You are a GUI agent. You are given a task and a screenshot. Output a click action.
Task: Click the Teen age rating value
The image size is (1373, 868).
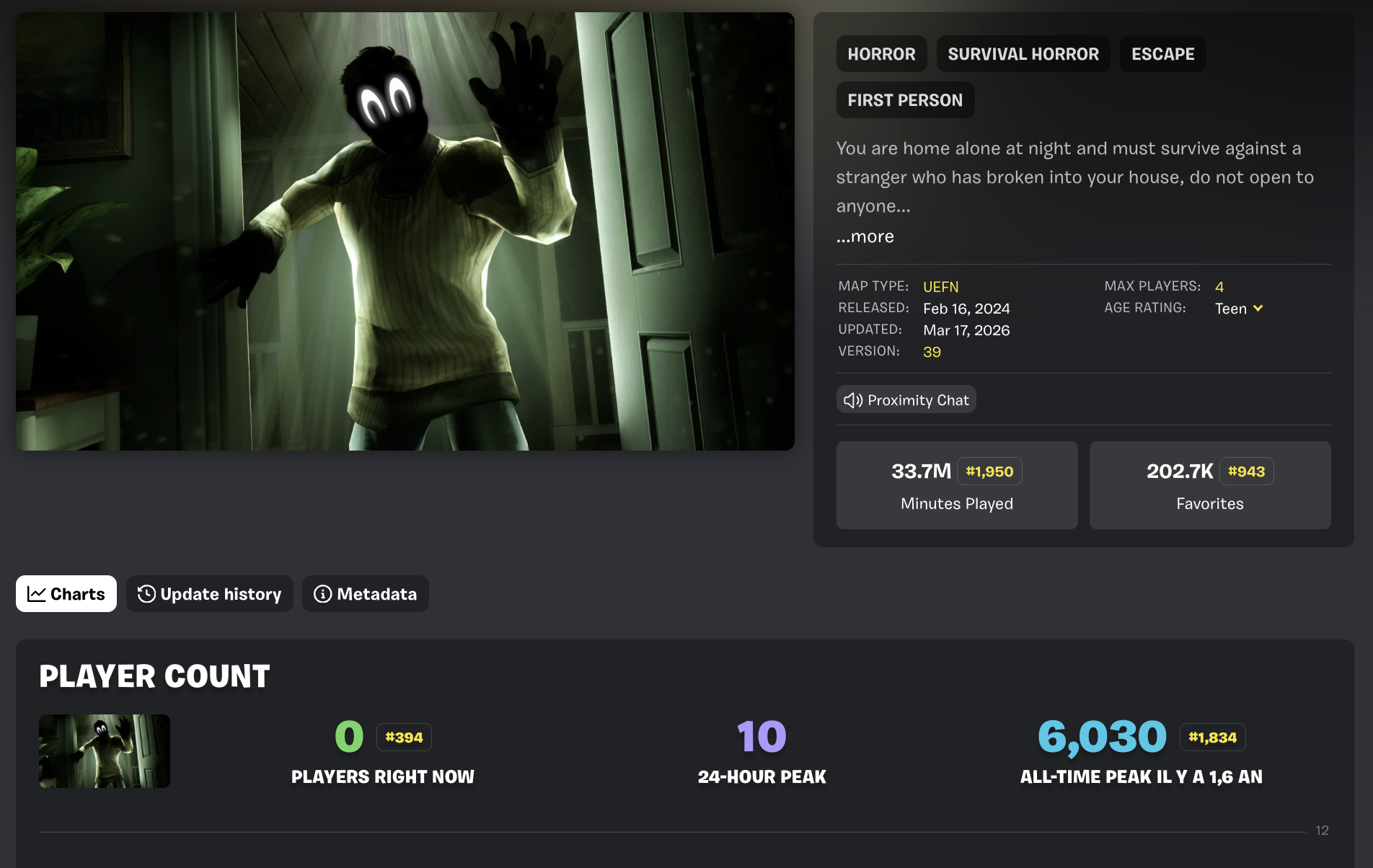pos(1230,309)
